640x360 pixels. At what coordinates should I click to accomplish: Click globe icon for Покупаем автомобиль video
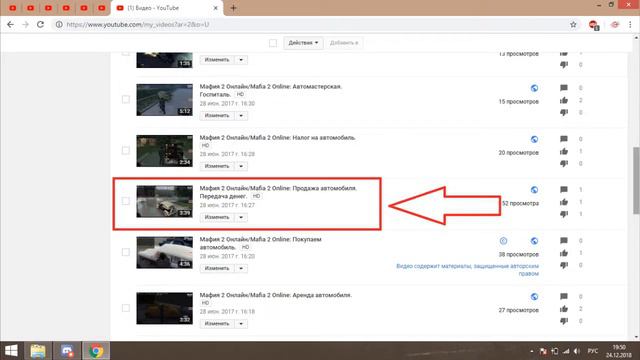click(x=534, y=241)
